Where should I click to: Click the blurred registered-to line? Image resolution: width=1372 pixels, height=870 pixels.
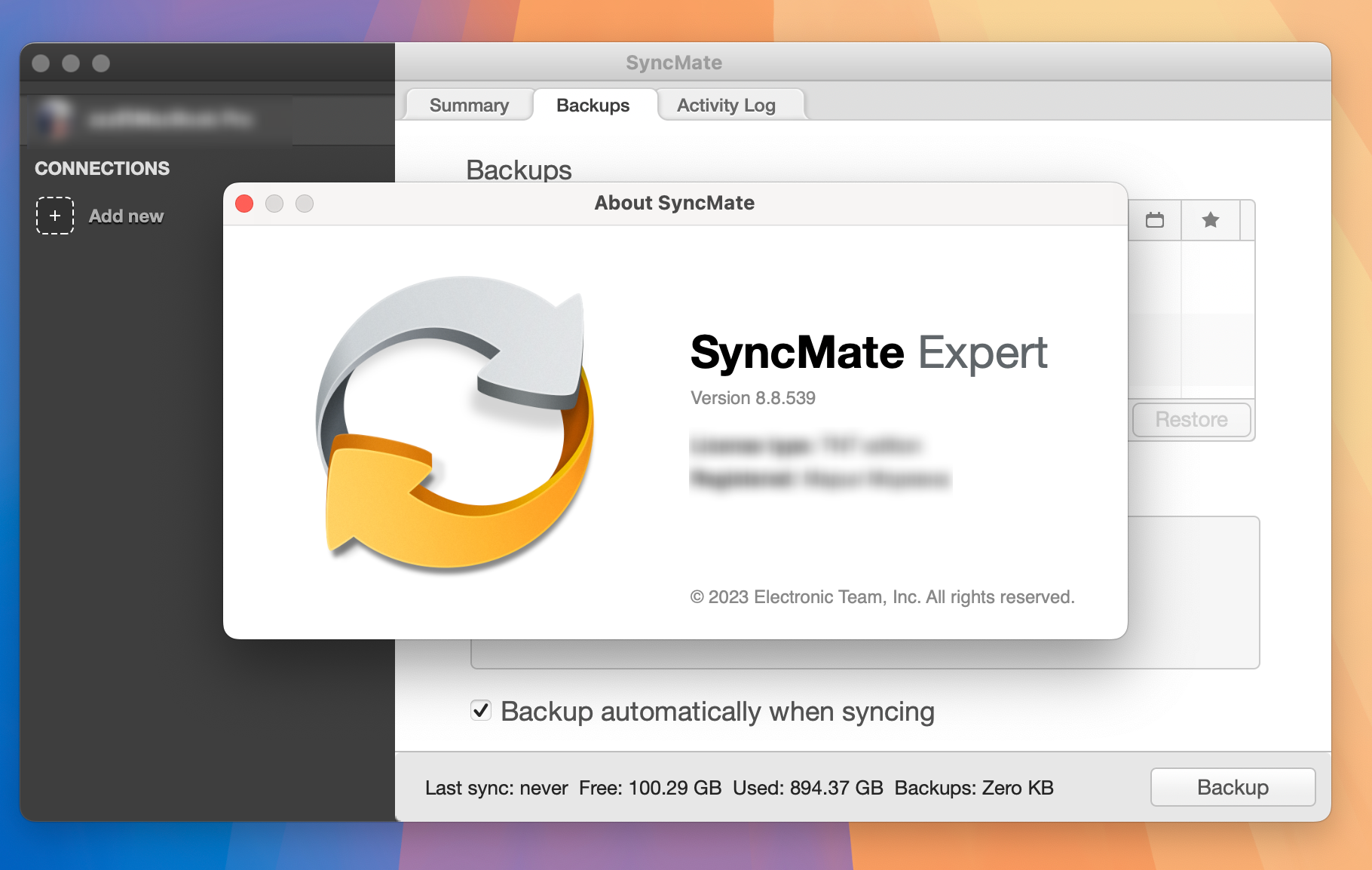tap(820, 479)
